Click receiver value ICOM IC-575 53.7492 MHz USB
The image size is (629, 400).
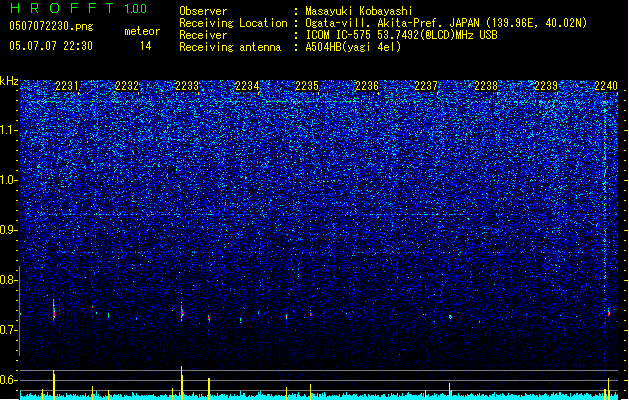tap(401, 35)
